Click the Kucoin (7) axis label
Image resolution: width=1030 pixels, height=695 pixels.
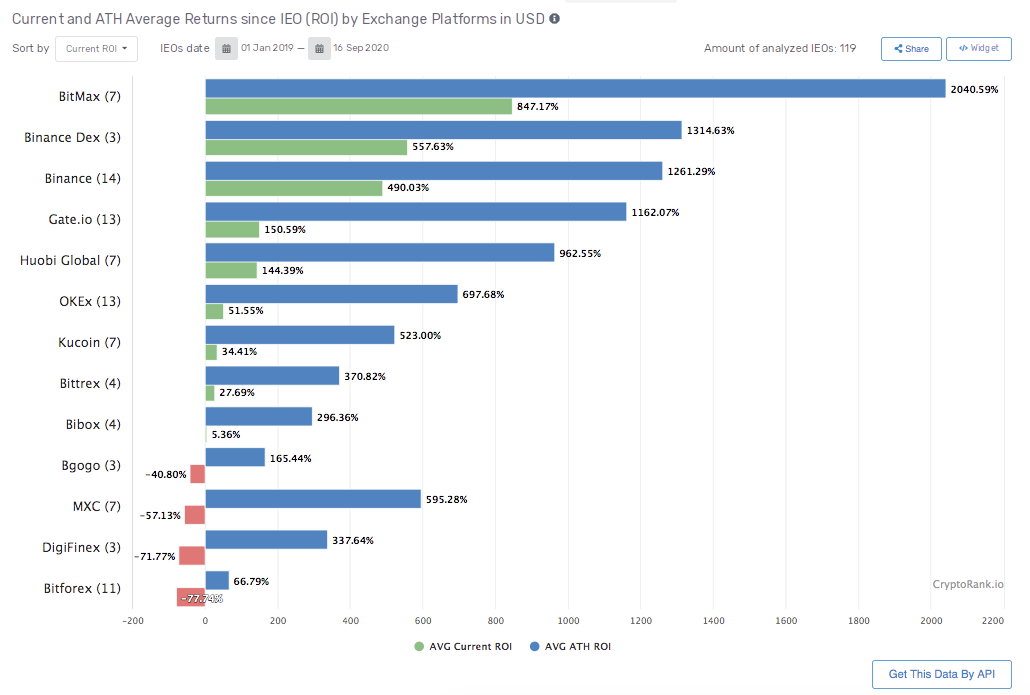coord(89,342)
